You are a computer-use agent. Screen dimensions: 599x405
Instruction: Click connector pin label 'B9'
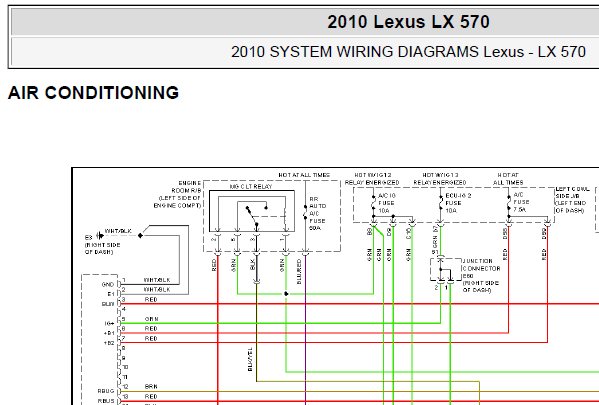pos(369,232)
